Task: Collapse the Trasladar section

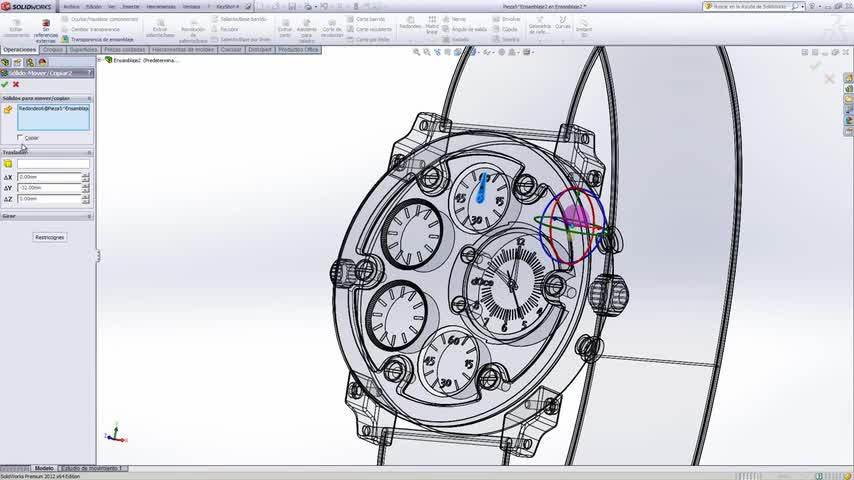Action: pos(89,153)
